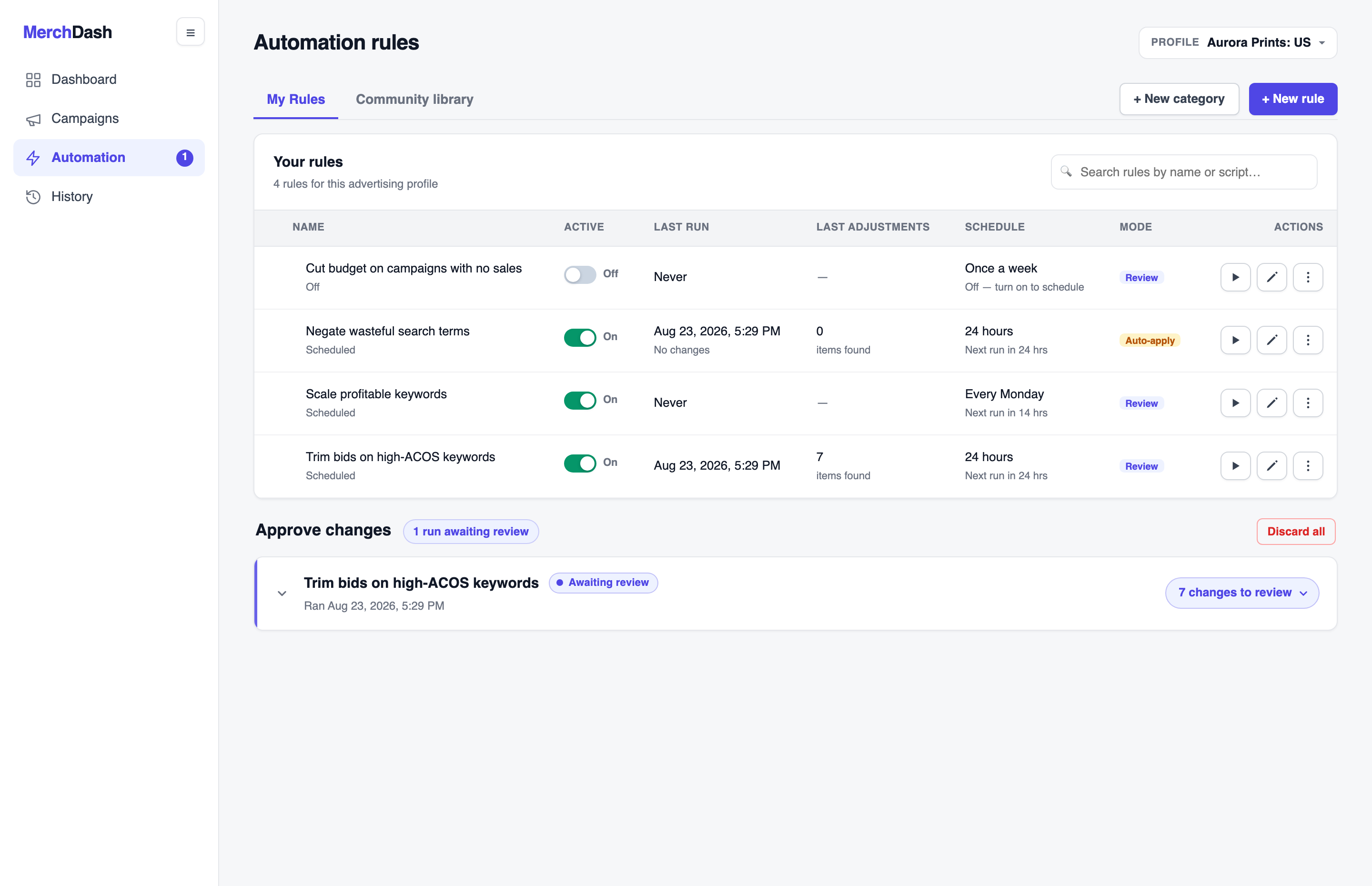Screen dimensions: 1372x886
Task: Create a rule with + New rule
Action: (1292, 99)
